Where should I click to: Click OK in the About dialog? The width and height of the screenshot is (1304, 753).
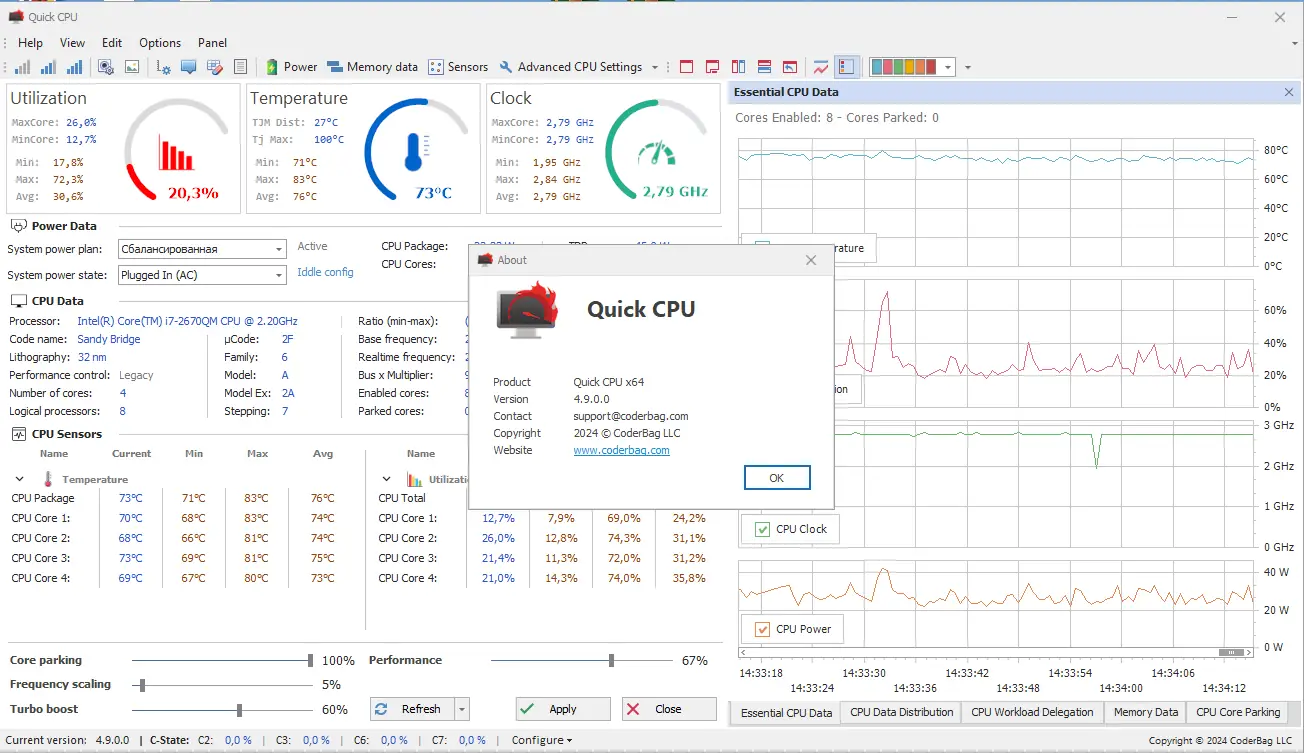click(x=777, y=478)
